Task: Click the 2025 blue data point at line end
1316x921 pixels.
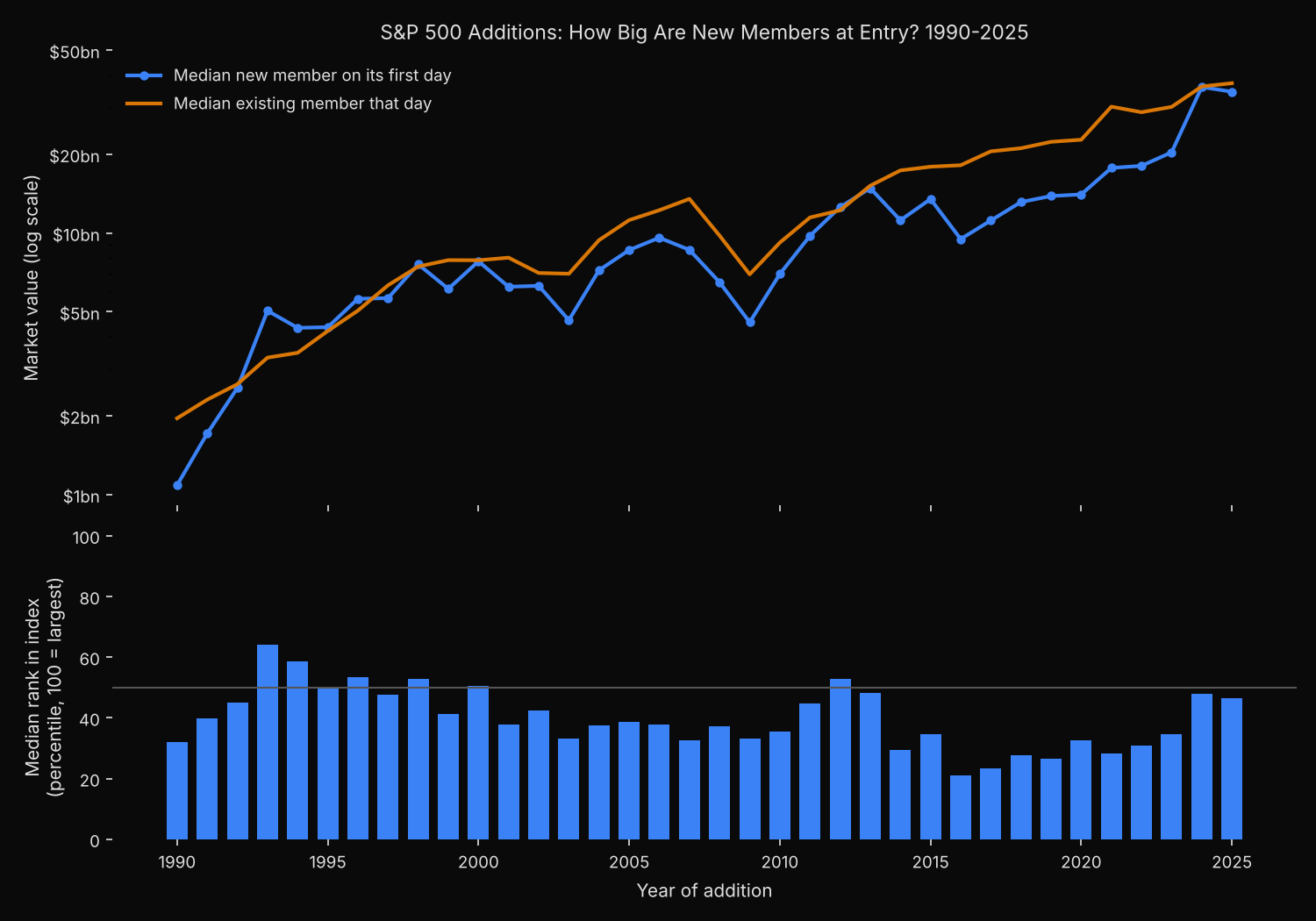Action: point(1232,92)
